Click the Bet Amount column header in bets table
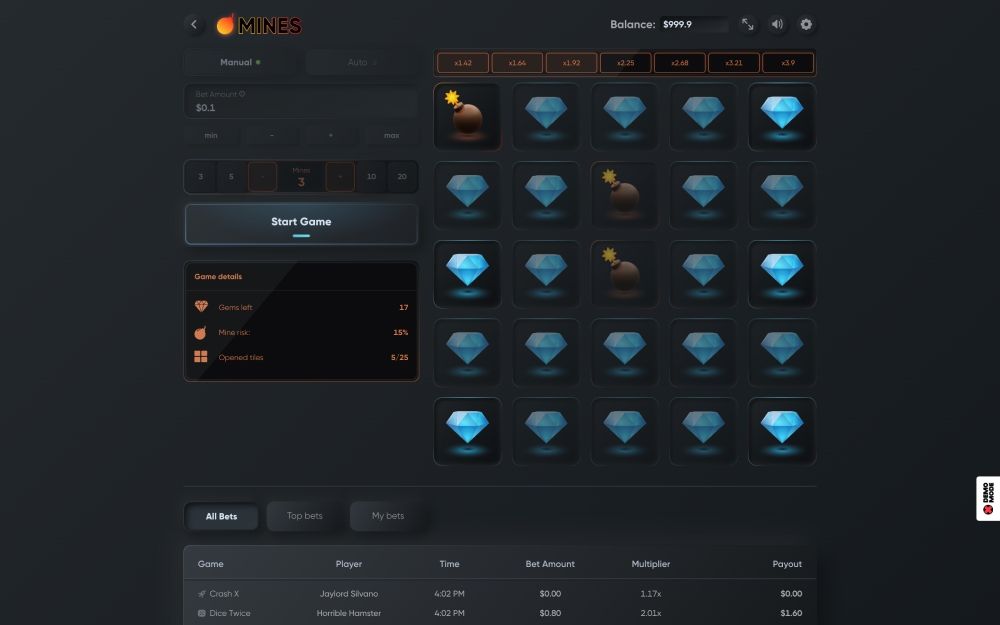 tap(550, 564)
